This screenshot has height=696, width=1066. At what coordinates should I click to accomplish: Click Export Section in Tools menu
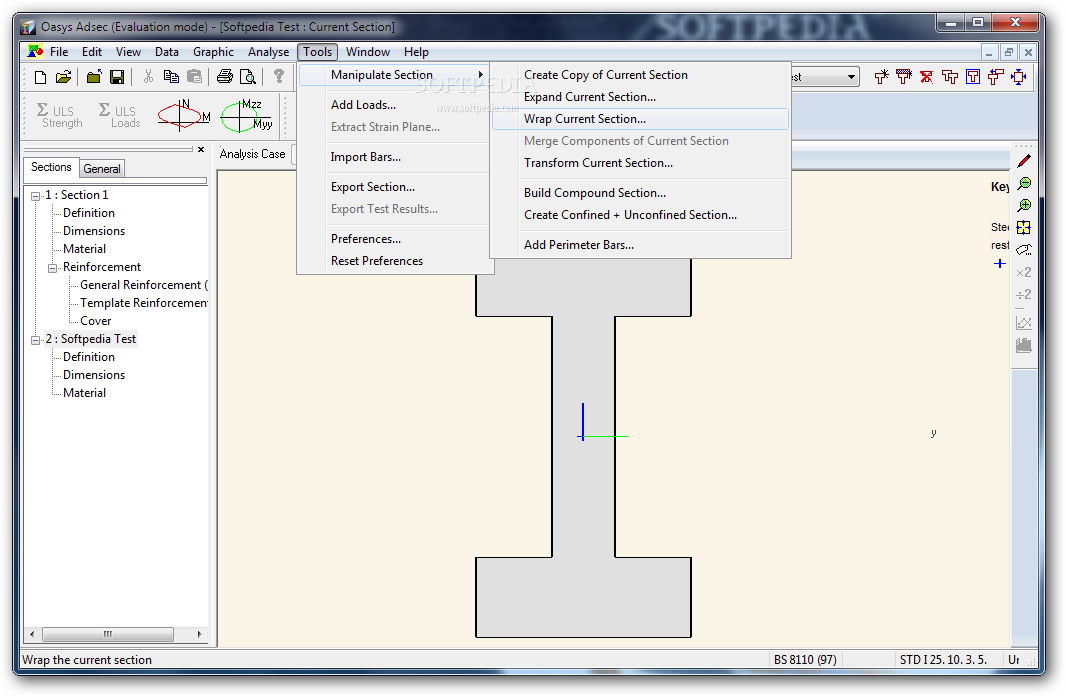[394, 187]
